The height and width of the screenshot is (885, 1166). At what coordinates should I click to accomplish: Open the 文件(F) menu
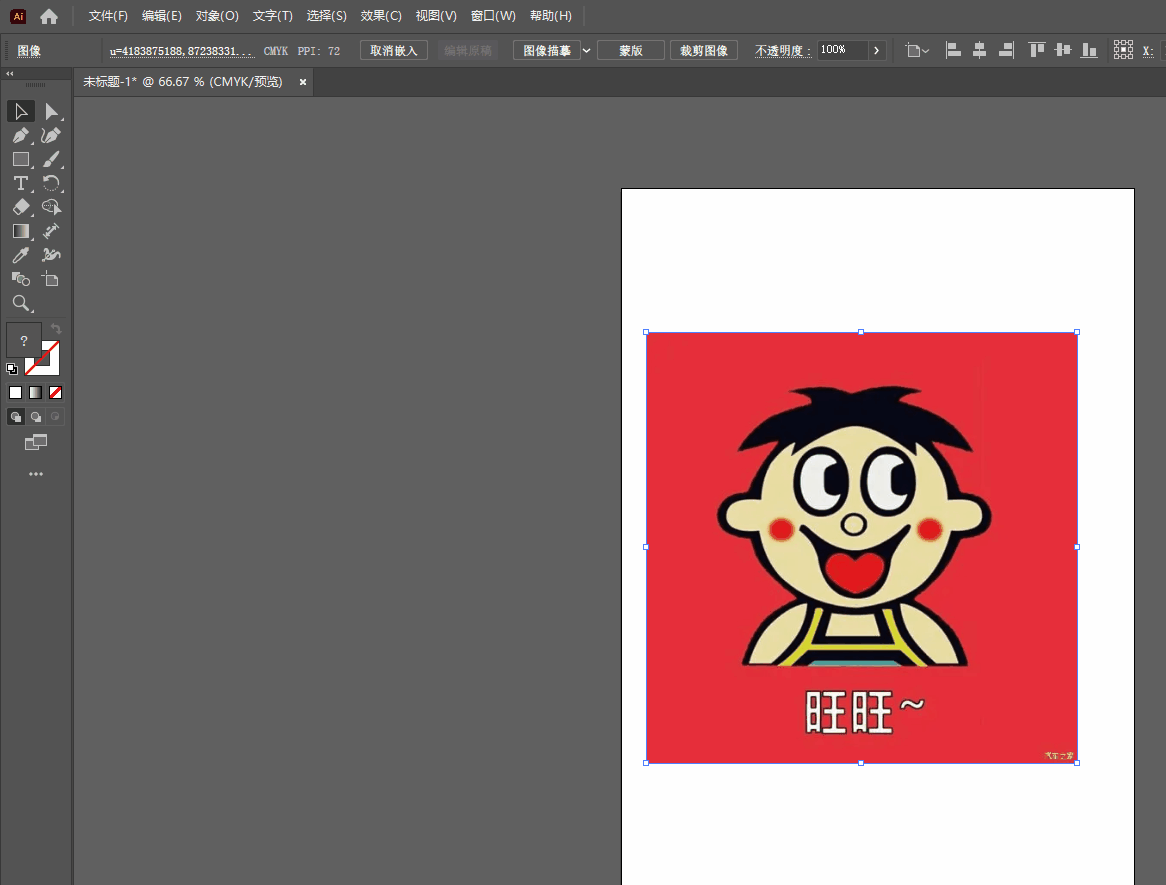(108, 16)
